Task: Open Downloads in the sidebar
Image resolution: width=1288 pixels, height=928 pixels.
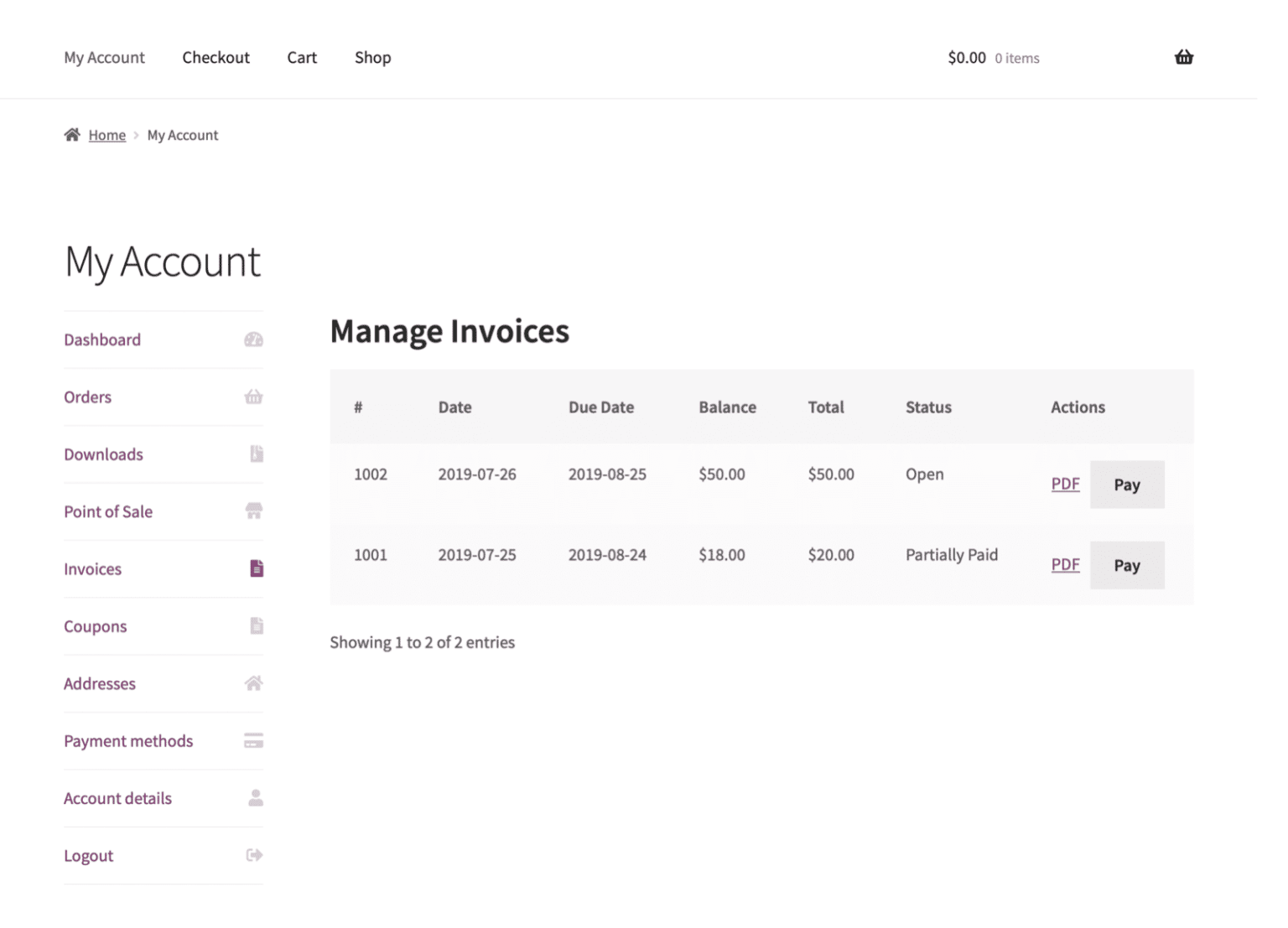Action: pyautogui.click(x=103, y=454)
